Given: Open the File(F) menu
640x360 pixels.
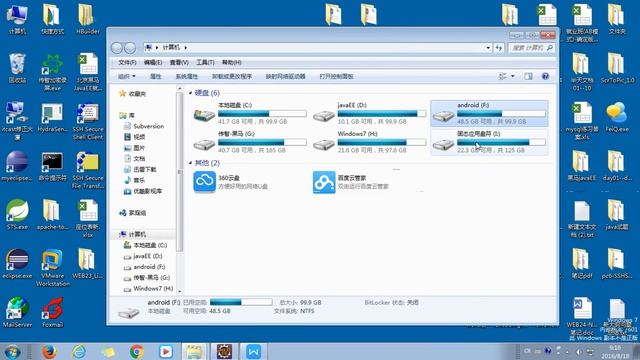Looking at the screenshot, I should [x=127, y=62].
